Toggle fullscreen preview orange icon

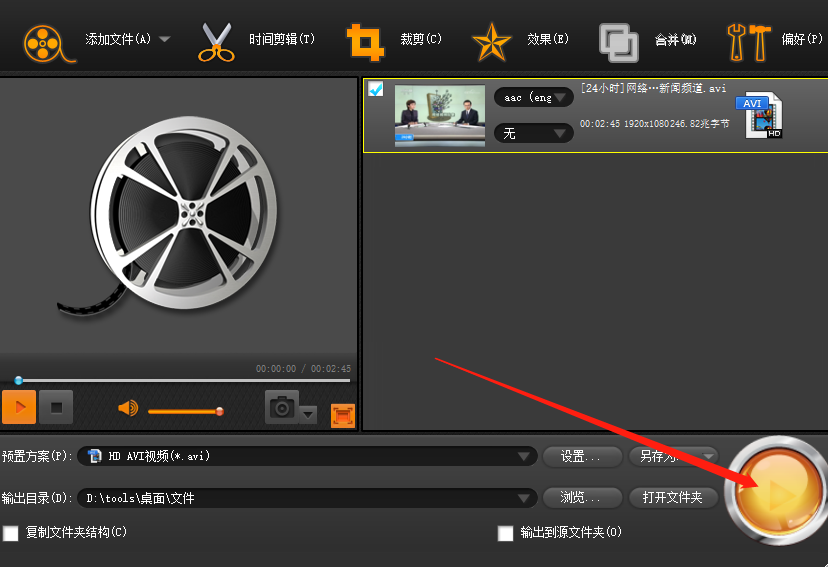pyautogui.click(x=343, y=416)
